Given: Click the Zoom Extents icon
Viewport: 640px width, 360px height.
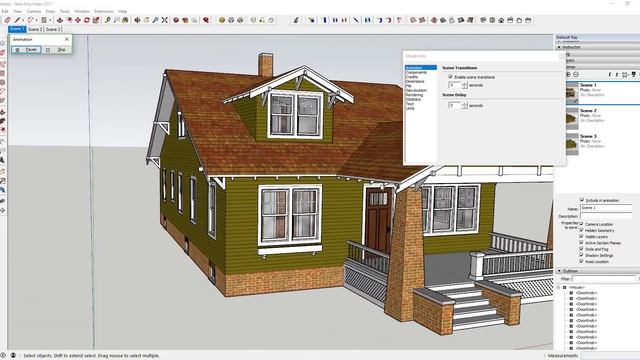Looking at the screenshot, I should (164, 20).
